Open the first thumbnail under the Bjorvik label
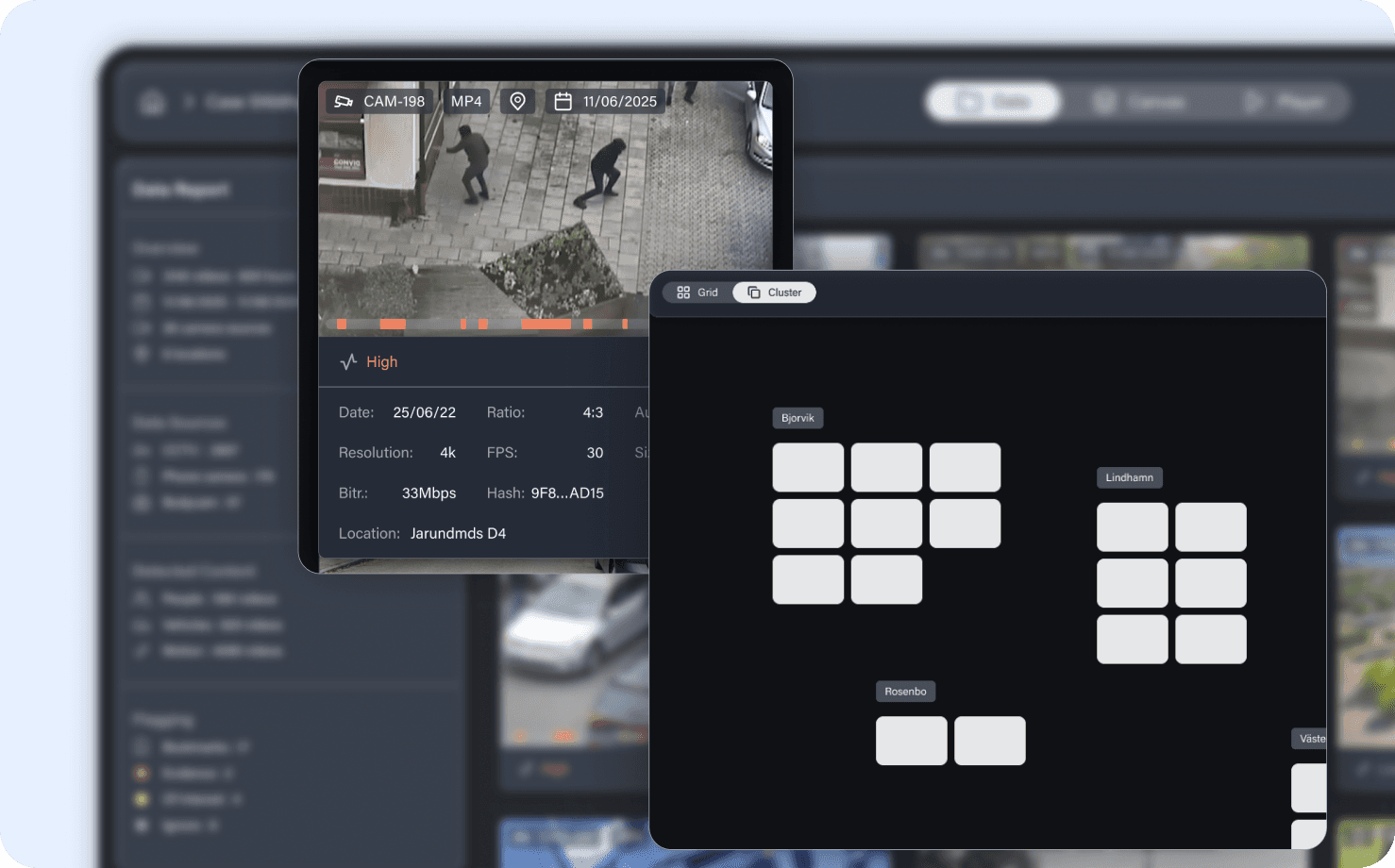 pos(809,467)
